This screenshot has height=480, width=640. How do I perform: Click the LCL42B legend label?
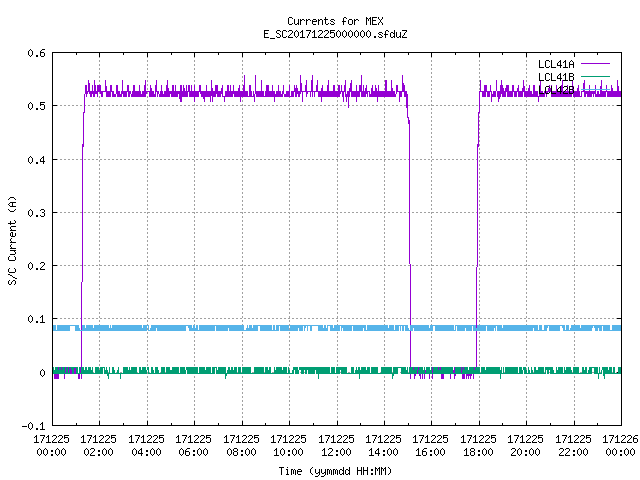[x=556, y=90]
